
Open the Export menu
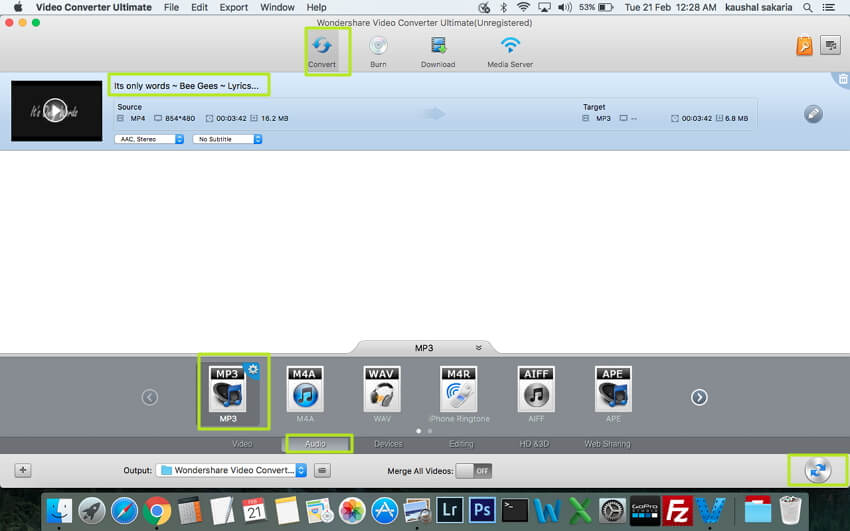pos(234,8)
